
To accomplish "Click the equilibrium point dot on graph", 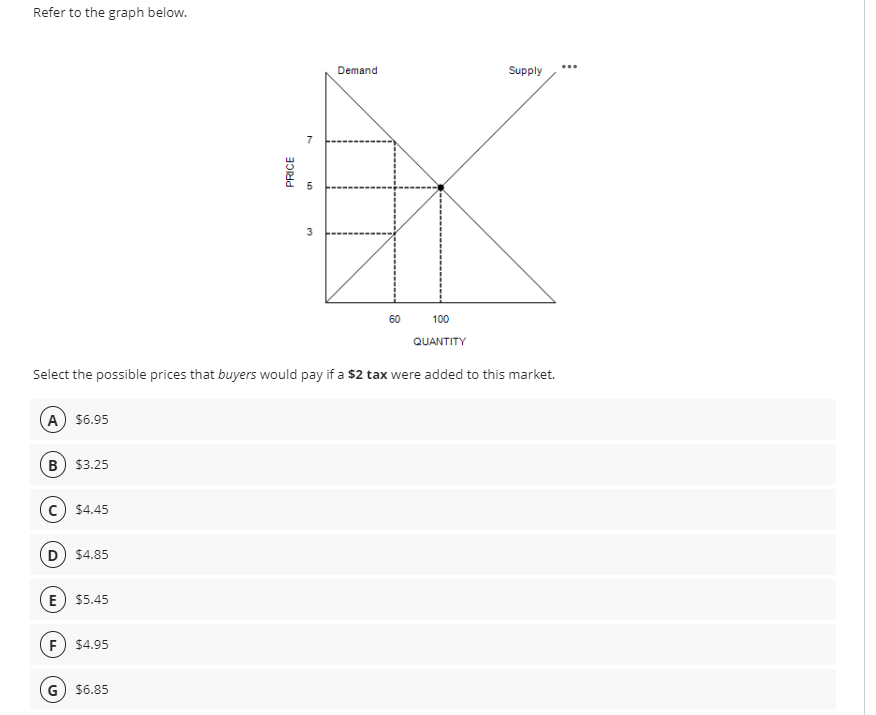I will (441, 188).
